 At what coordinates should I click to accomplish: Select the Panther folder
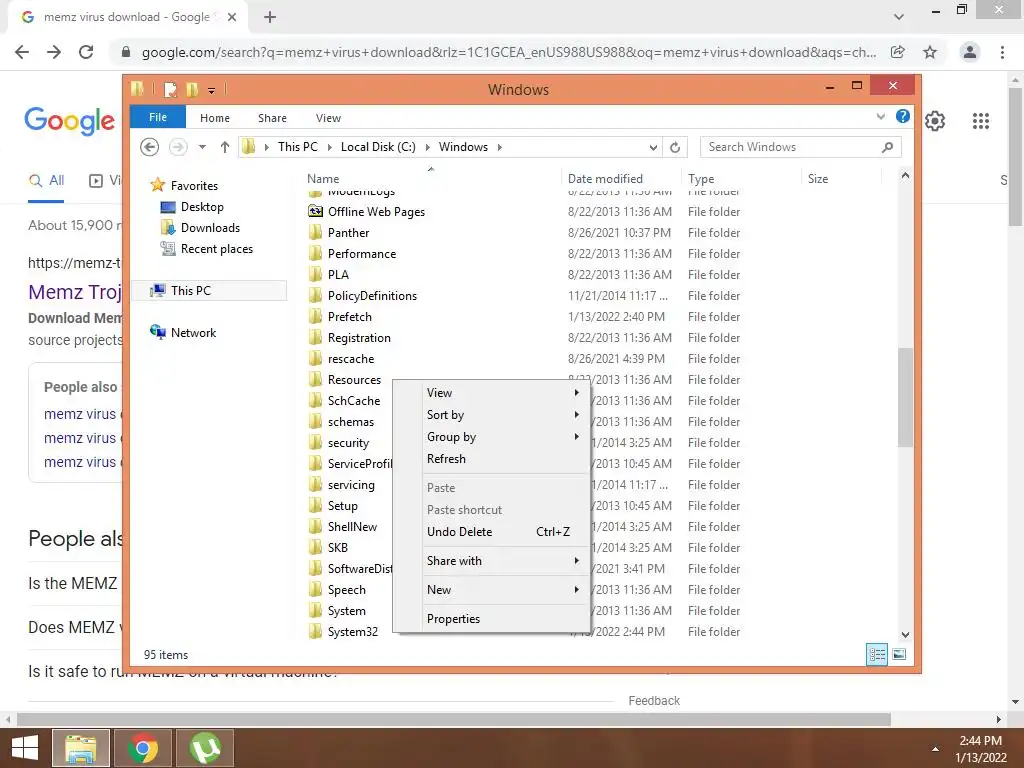(349, 233)
